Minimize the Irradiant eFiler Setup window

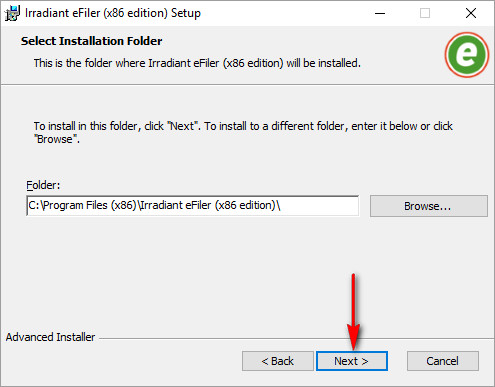[x=380, y=13]
